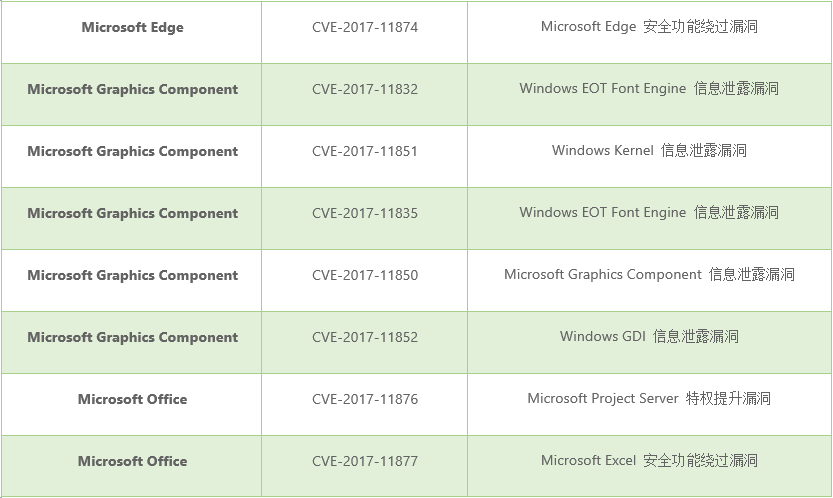Click Microsoft Office in the CVE-2017-11876 row
Viewport: 833px width, 498px height.
tap(132, 400)
